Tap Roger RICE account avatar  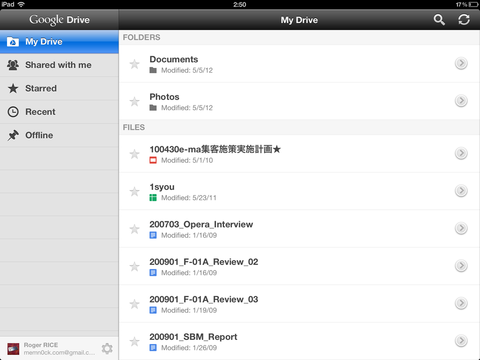click(x=13, y=349)
